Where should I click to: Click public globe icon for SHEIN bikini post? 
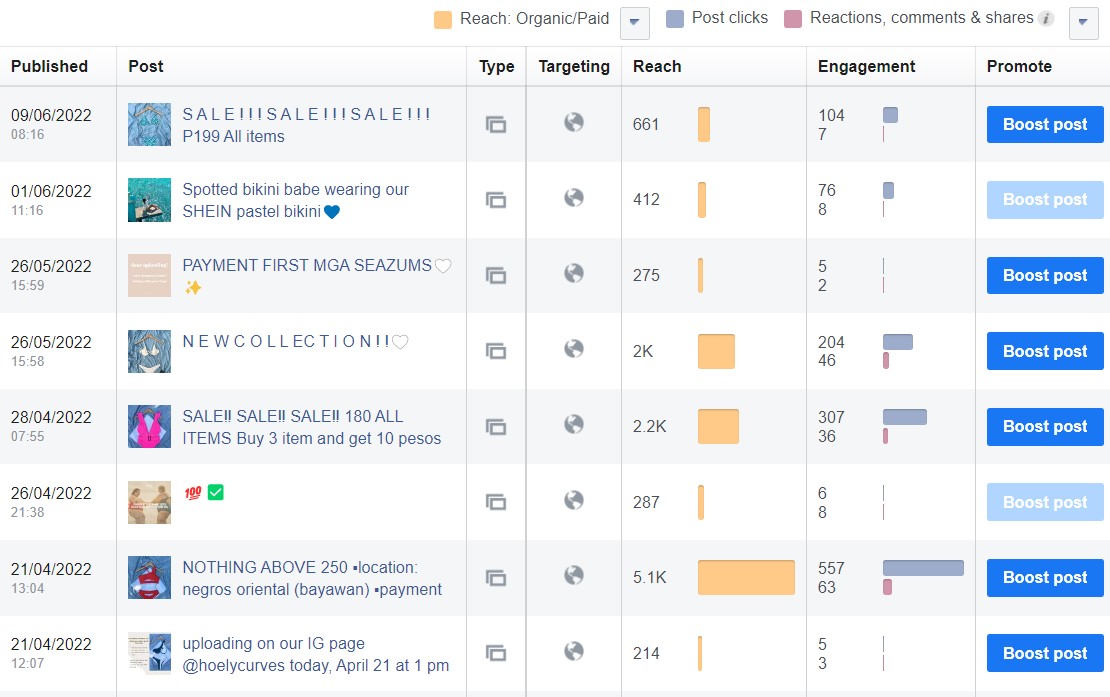(x=574, y=198)
